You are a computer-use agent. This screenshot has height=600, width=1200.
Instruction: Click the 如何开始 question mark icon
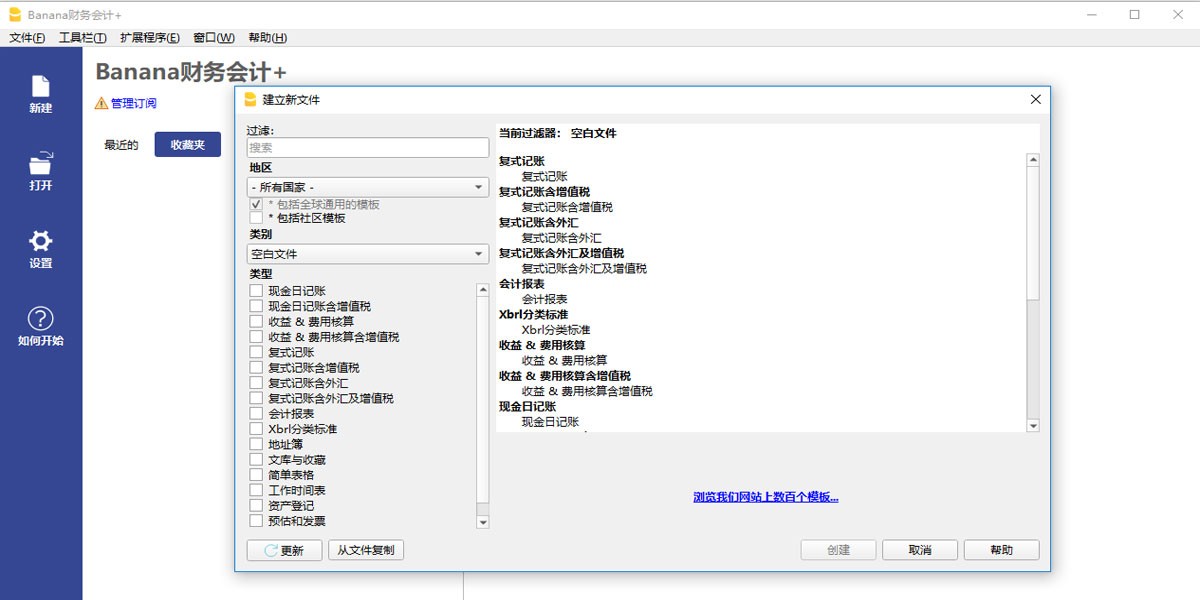40,319
